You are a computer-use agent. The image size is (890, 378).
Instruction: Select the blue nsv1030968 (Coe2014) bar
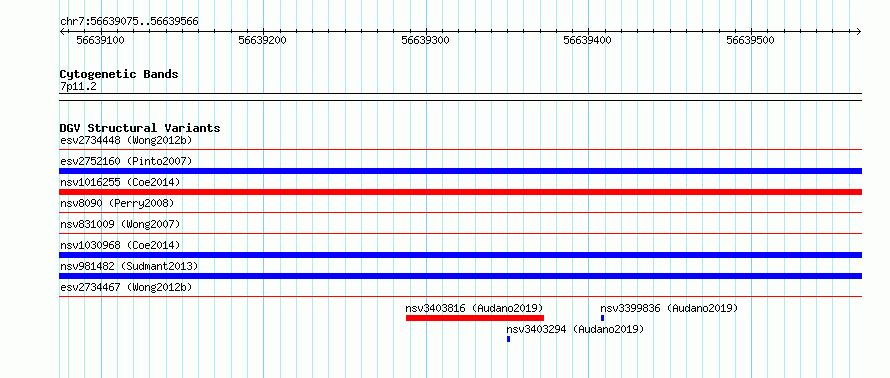tap(460, 255)
